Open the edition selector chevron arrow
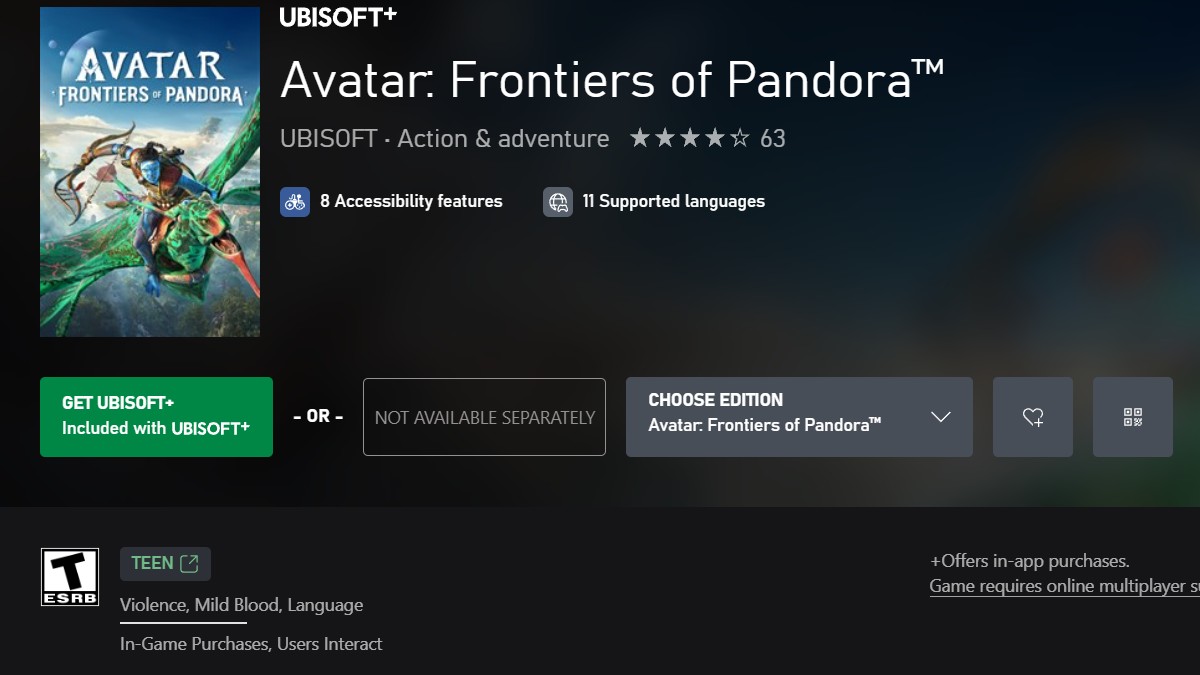 click(x=938, y=416)
